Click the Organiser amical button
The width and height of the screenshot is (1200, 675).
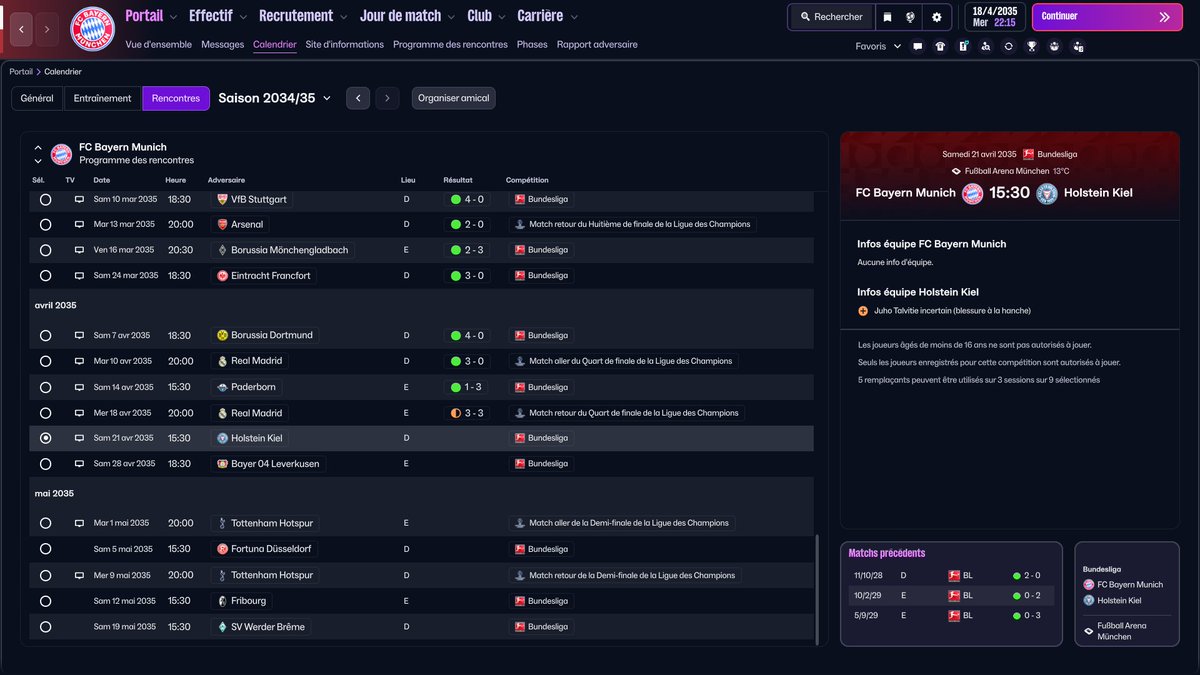454,98
